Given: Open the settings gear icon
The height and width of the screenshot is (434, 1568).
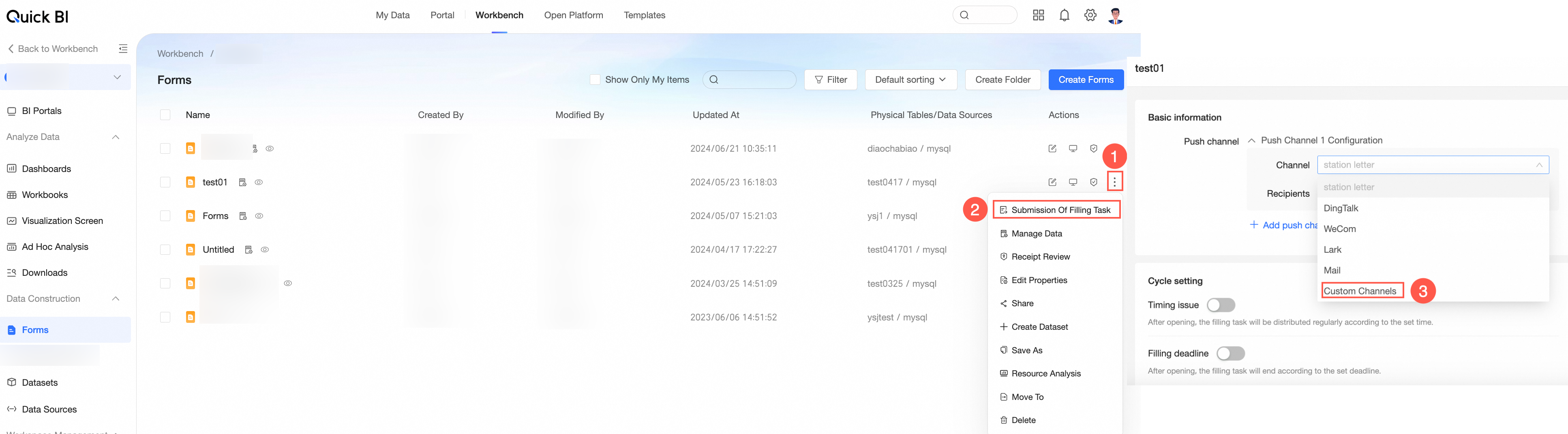Looking at the screenshot, I should pyautogui.click(x=1090, y=15).
